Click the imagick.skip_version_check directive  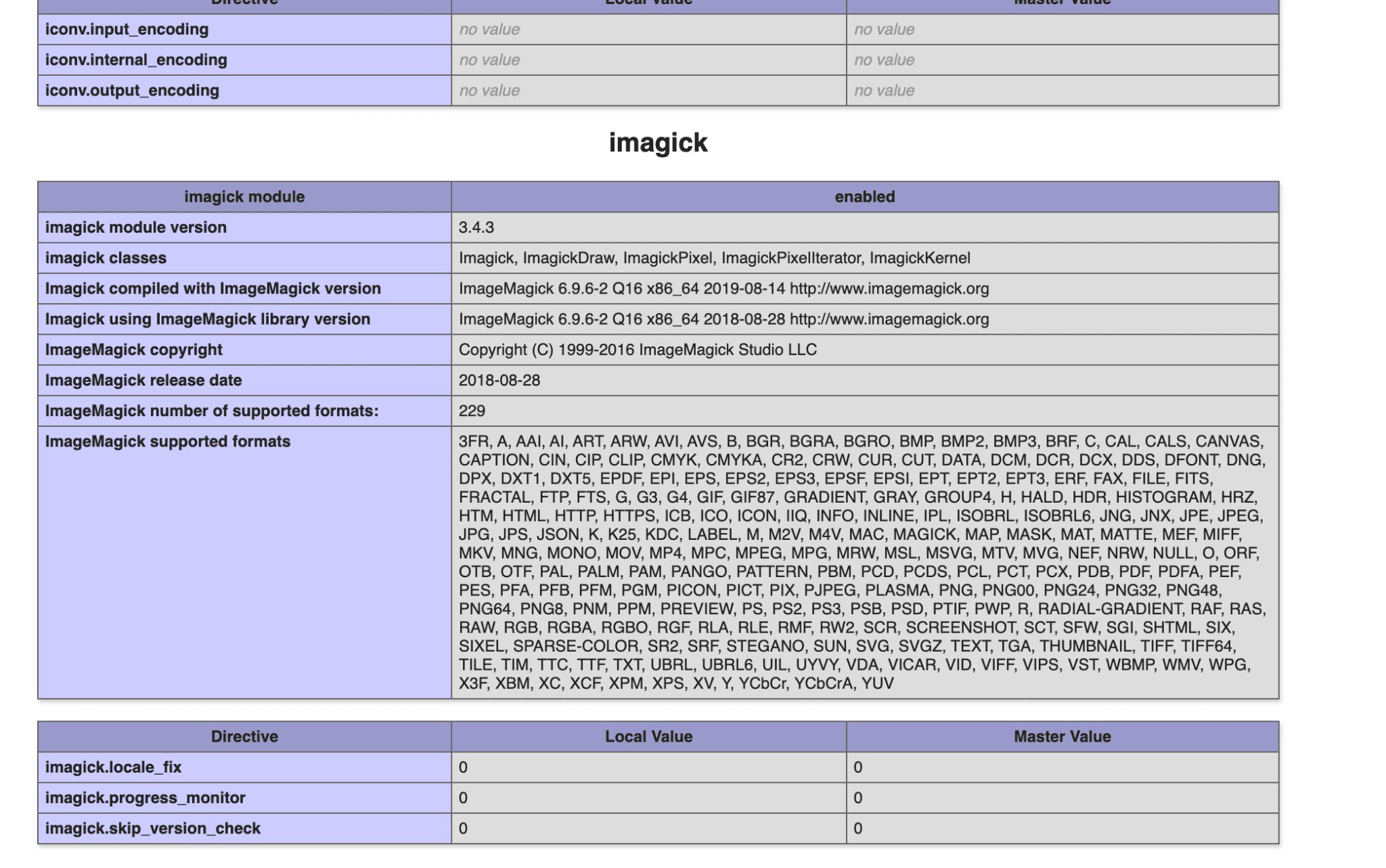tap(152, 828)
